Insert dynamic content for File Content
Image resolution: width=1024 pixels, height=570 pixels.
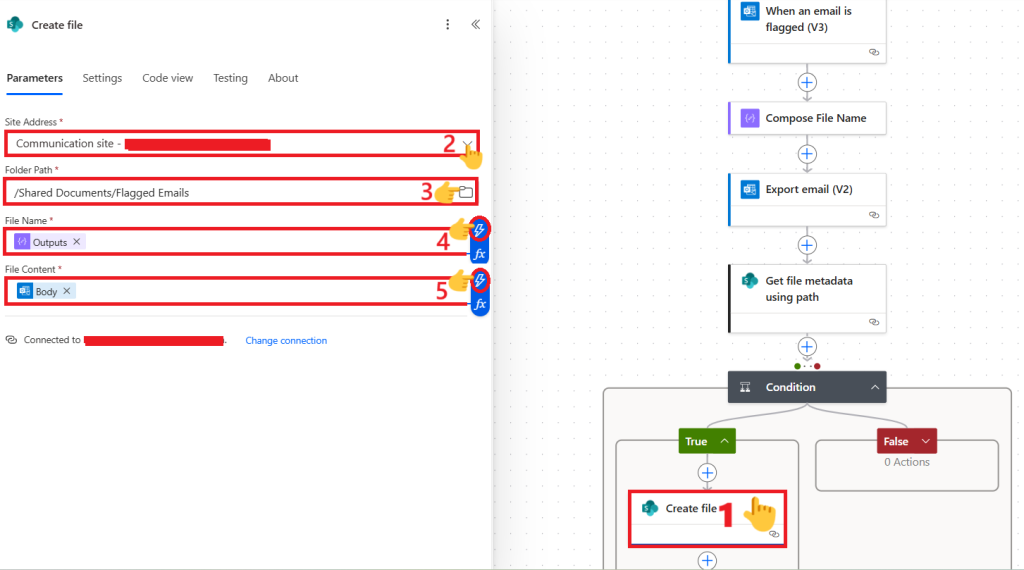[x=480, y=280]
